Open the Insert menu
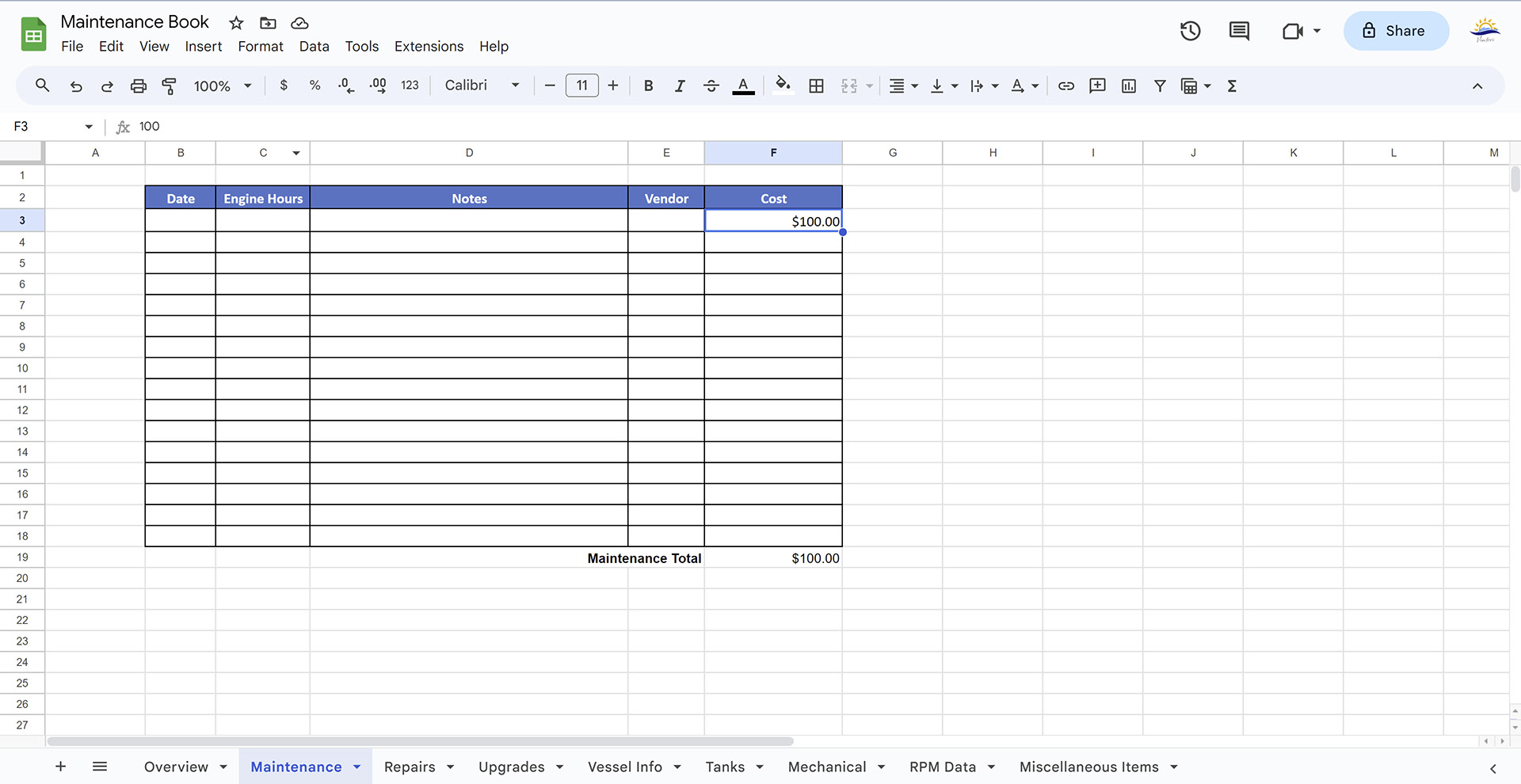Image resolution: width=1521 pixels, height=784 pixels. [204, 47]
